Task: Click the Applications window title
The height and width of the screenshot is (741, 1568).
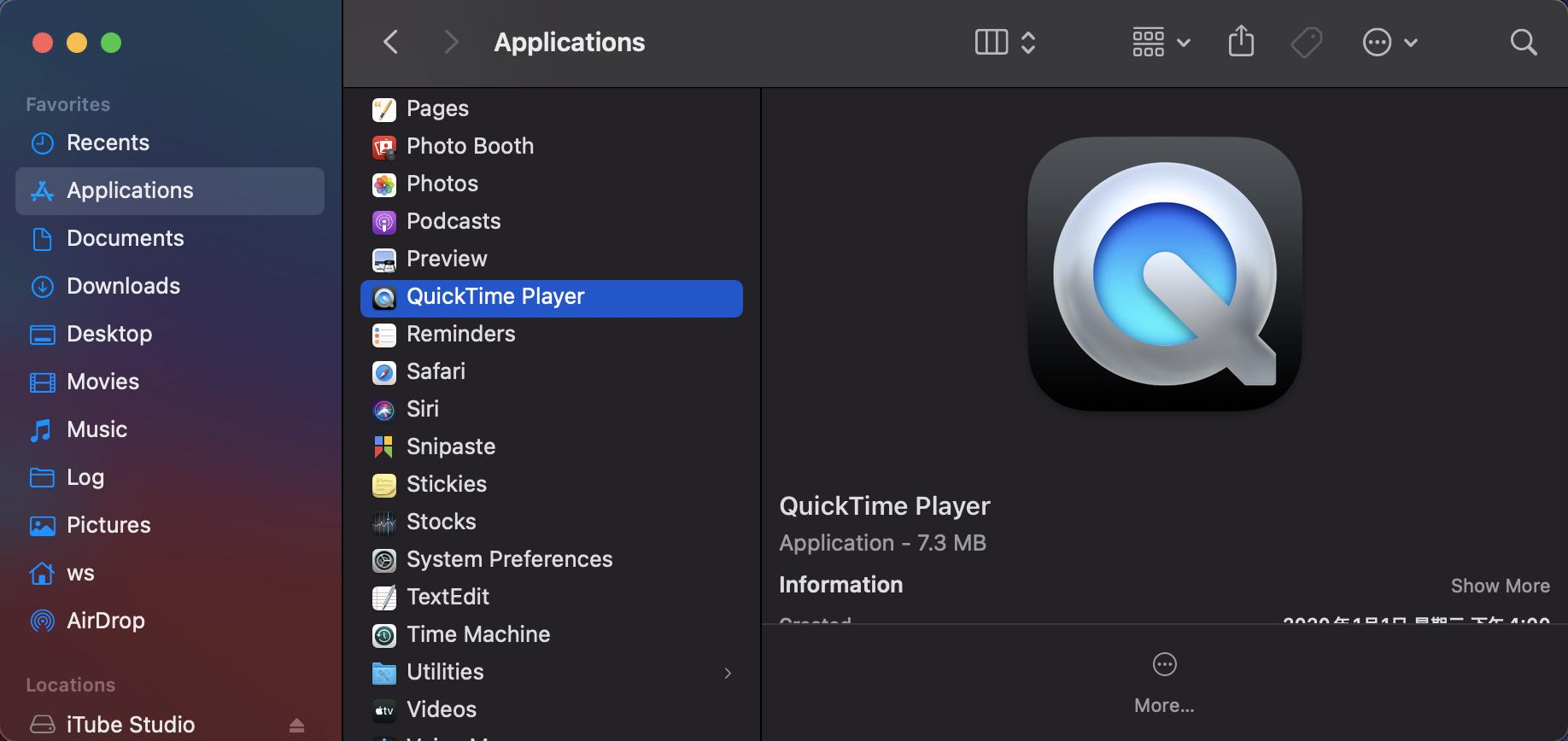Action: [570, 42]
